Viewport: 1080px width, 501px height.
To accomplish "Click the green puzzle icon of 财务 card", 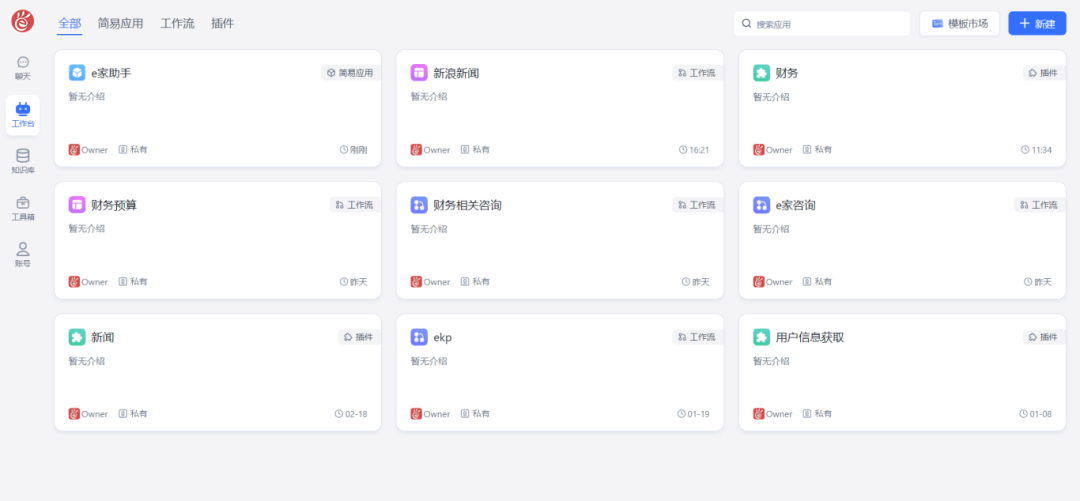I will [762, 72].
